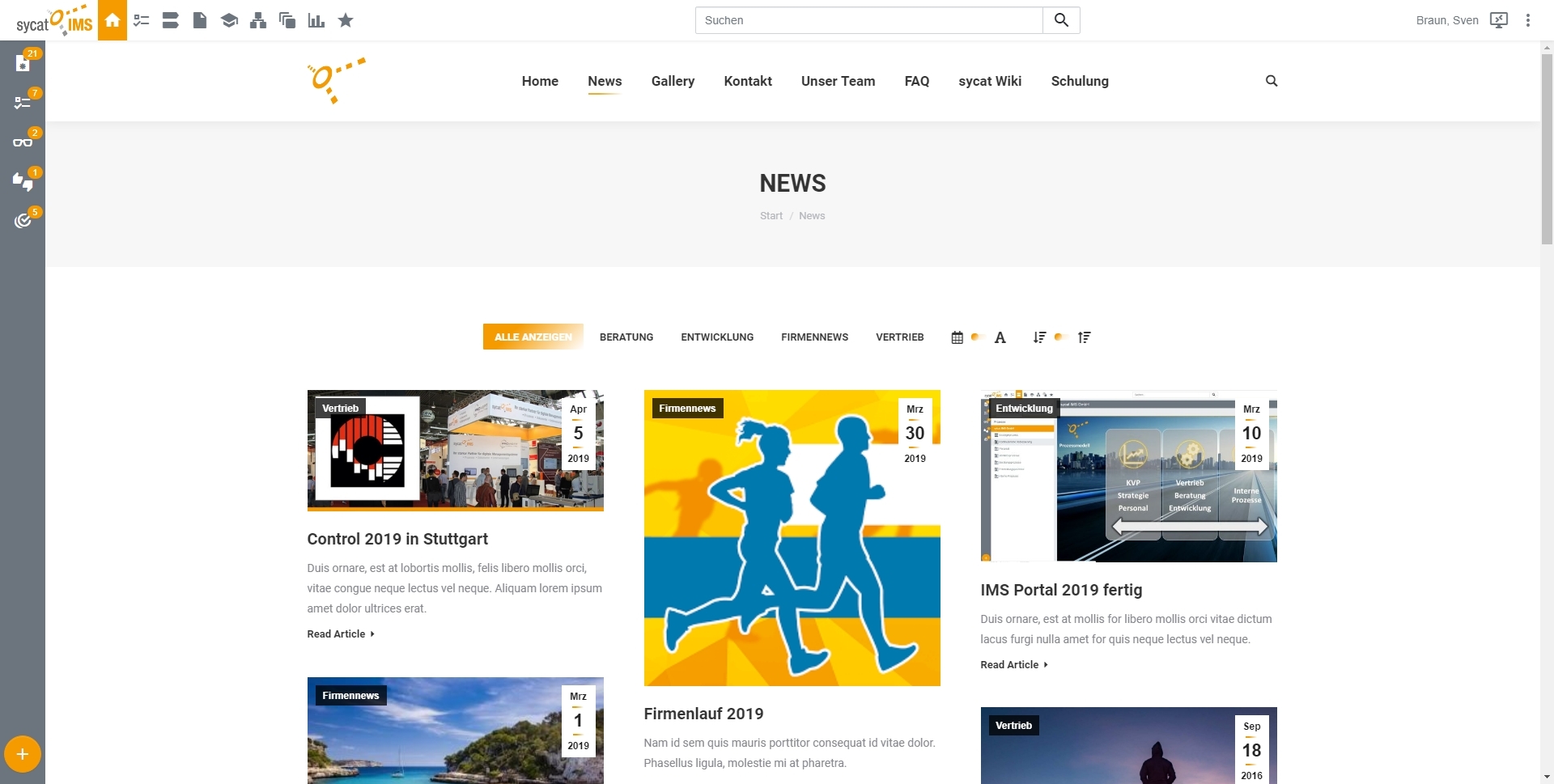The width and height of the screenshot is (1554, 784).
Task: Click the Vertrieb tag on Control 2019 image
Action: coord(340,409)
